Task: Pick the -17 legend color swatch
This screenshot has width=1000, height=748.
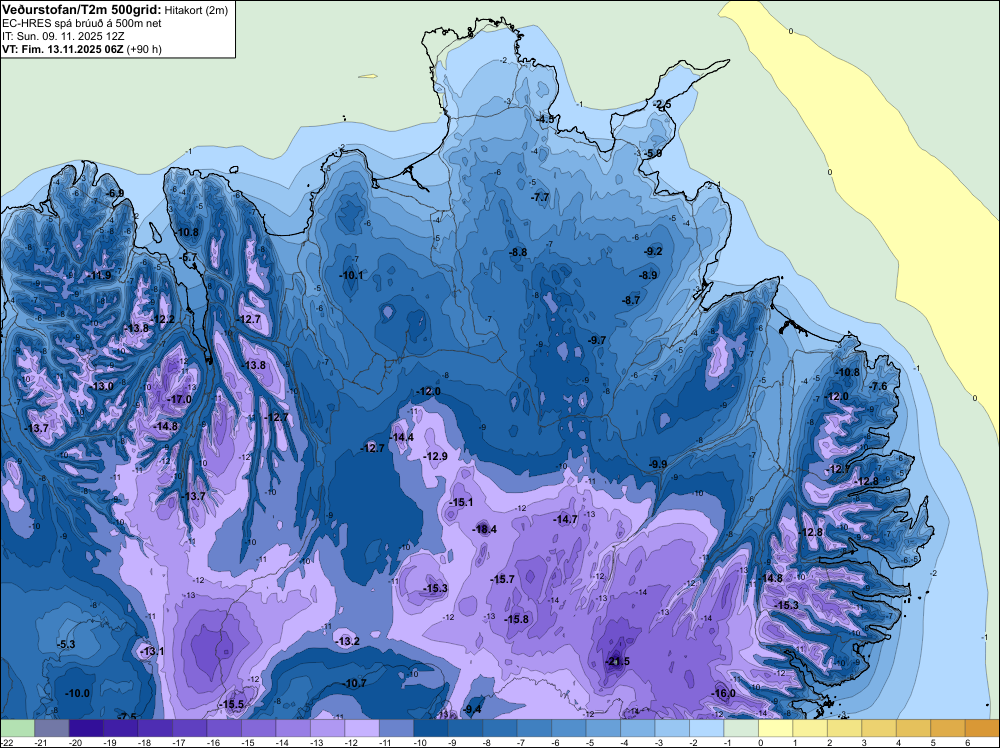Action: (189, 728)
